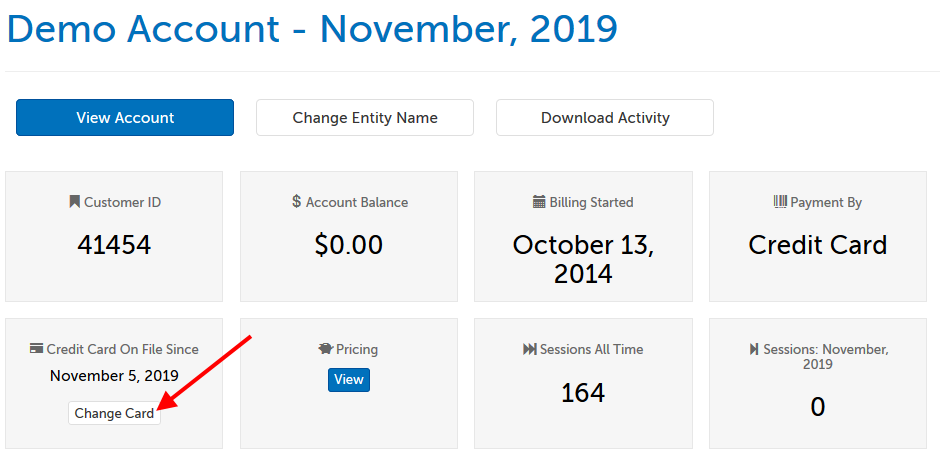Click the fast-forward Sessions All Time icon
The height and width of the screenshot is (462, 940).
click(x=530, y=349)
